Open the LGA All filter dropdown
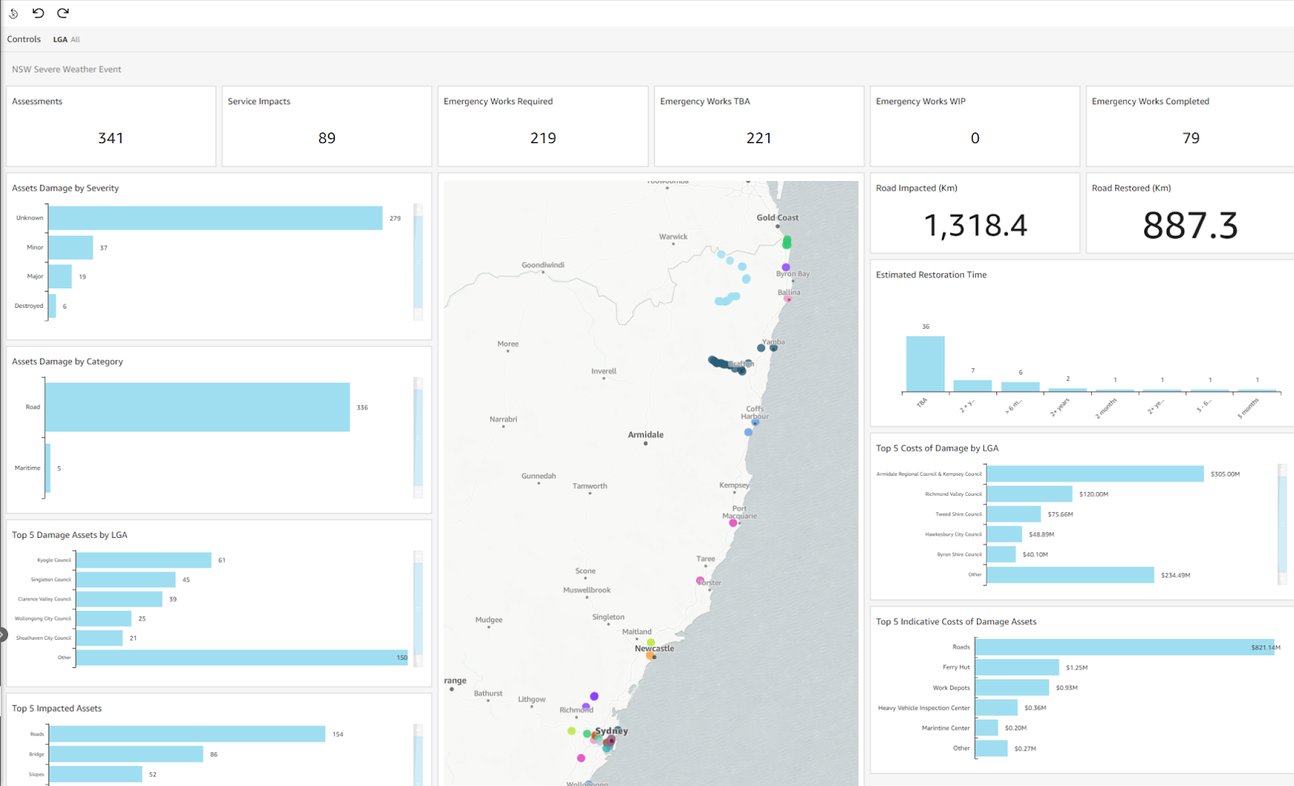The height and width of the screenshot is (786, 1294). click(x=68, y=39)
